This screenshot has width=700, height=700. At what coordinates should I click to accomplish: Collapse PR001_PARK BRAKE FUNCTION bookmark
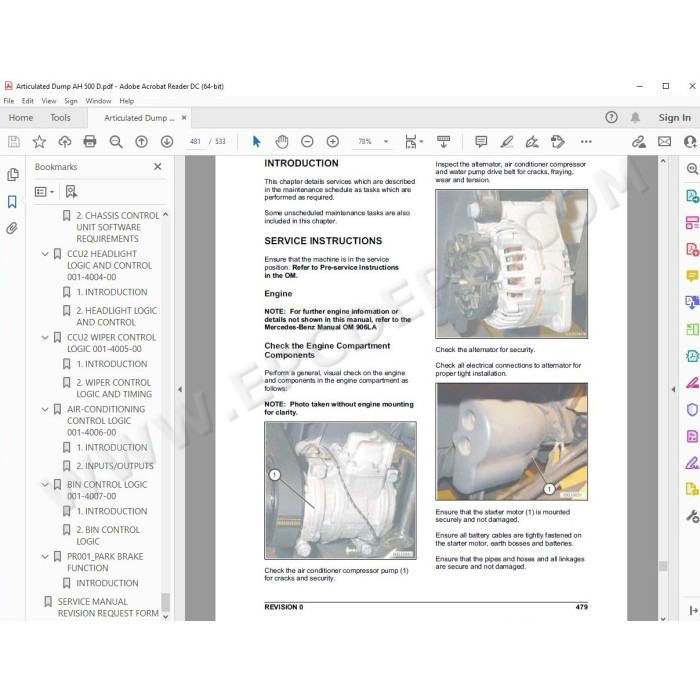tap(45, 557)
